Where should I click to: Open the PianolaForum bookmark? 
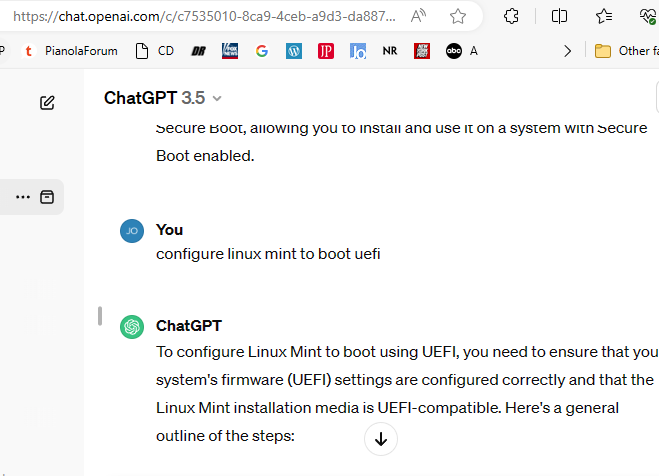[71, 51]
